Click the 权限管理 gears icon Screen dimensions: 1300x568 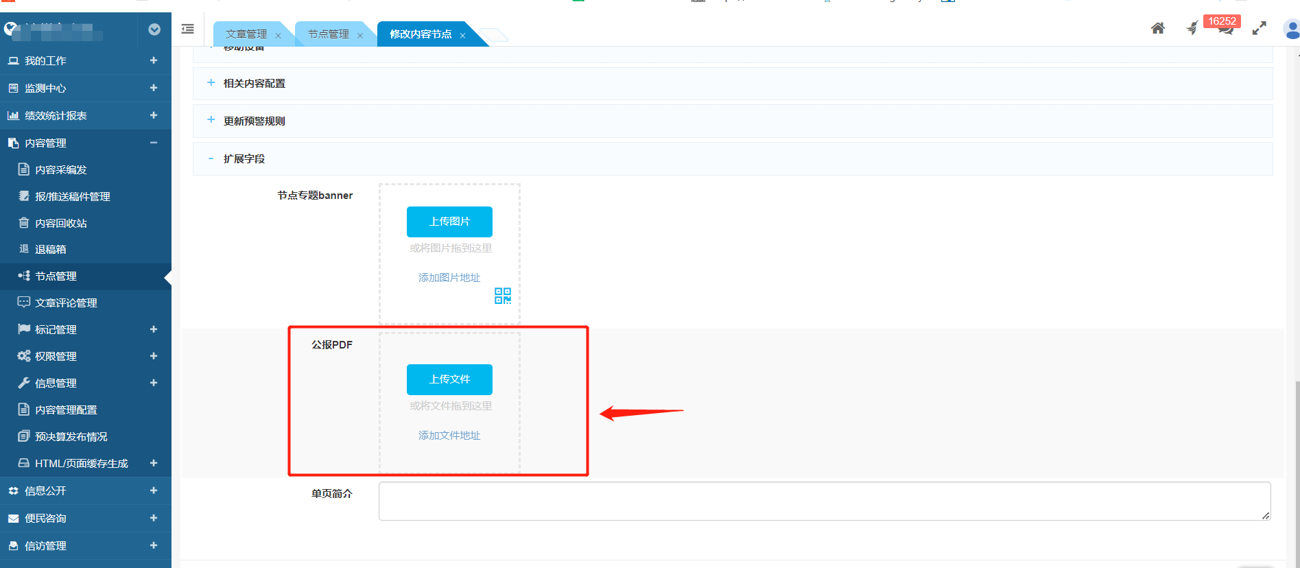tap(24, 356)
